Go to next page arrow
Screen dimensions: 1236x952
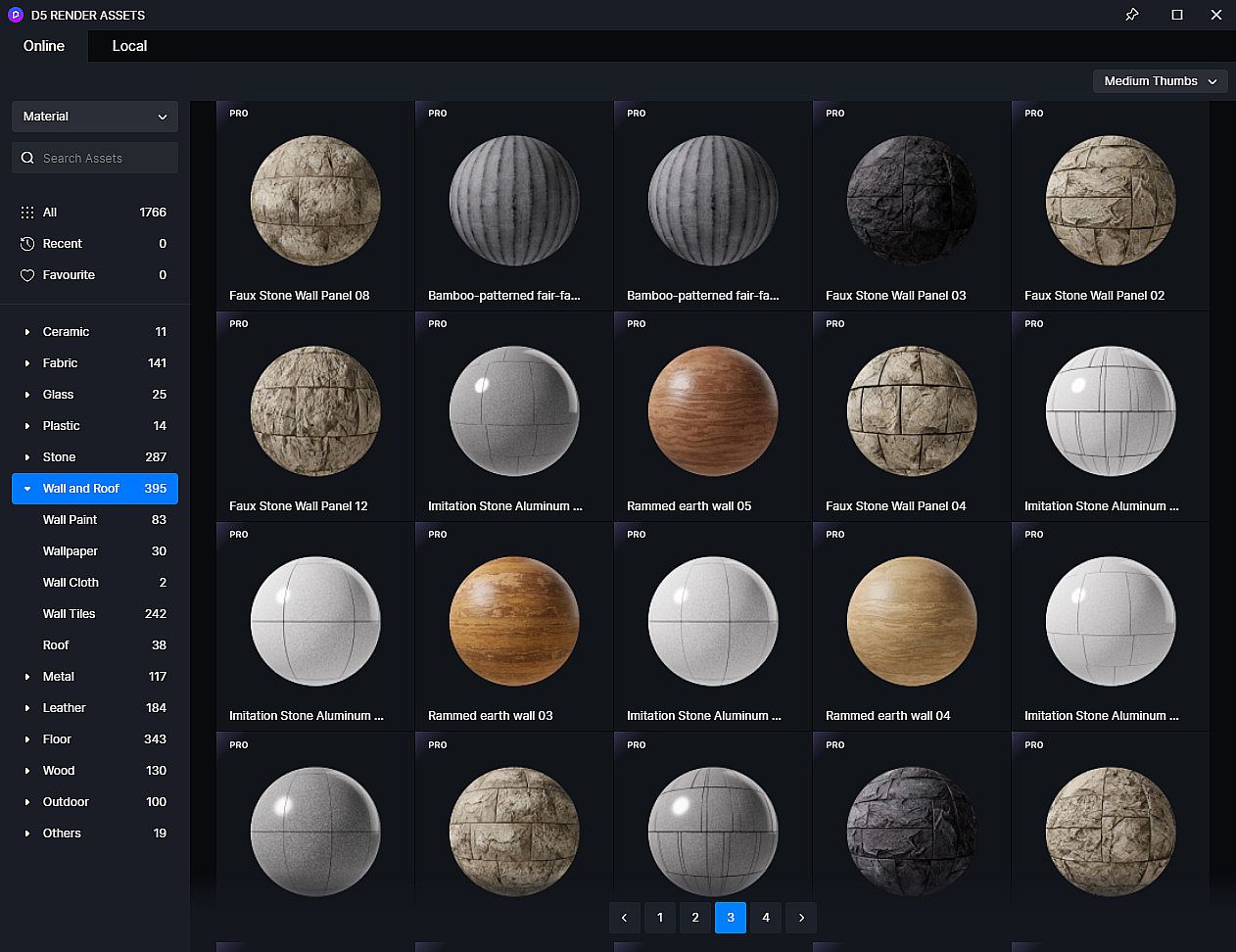(801, 918)
